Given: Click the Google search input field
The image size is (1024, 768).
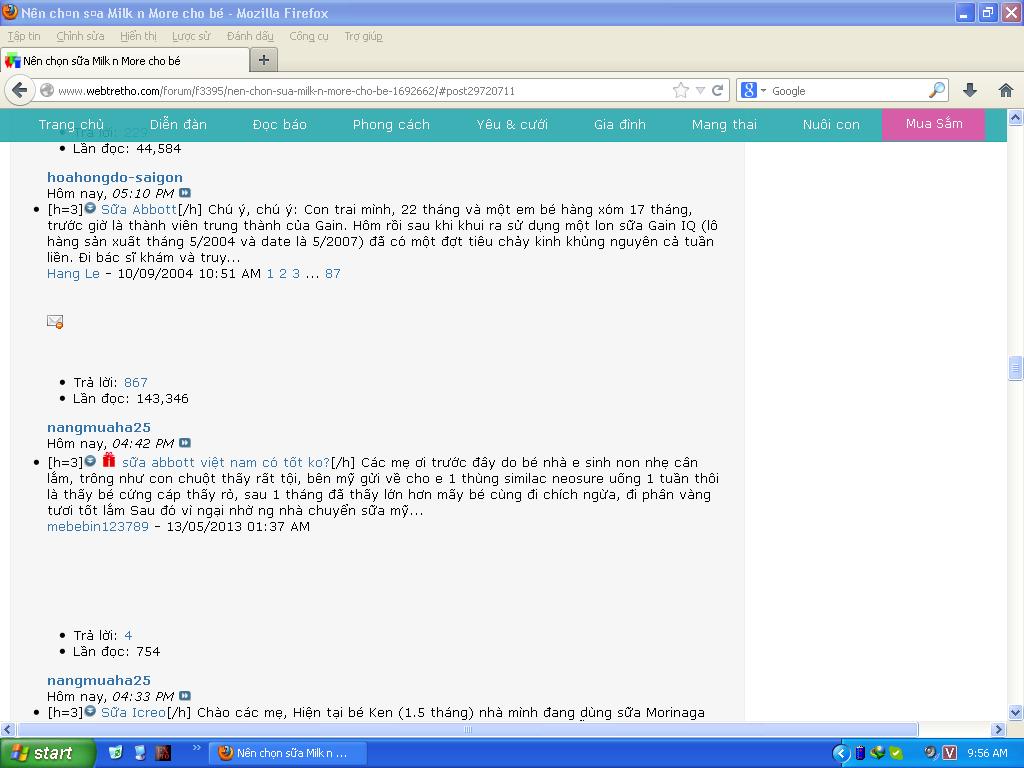Looking at the screenshot, I should pos(848,91).
